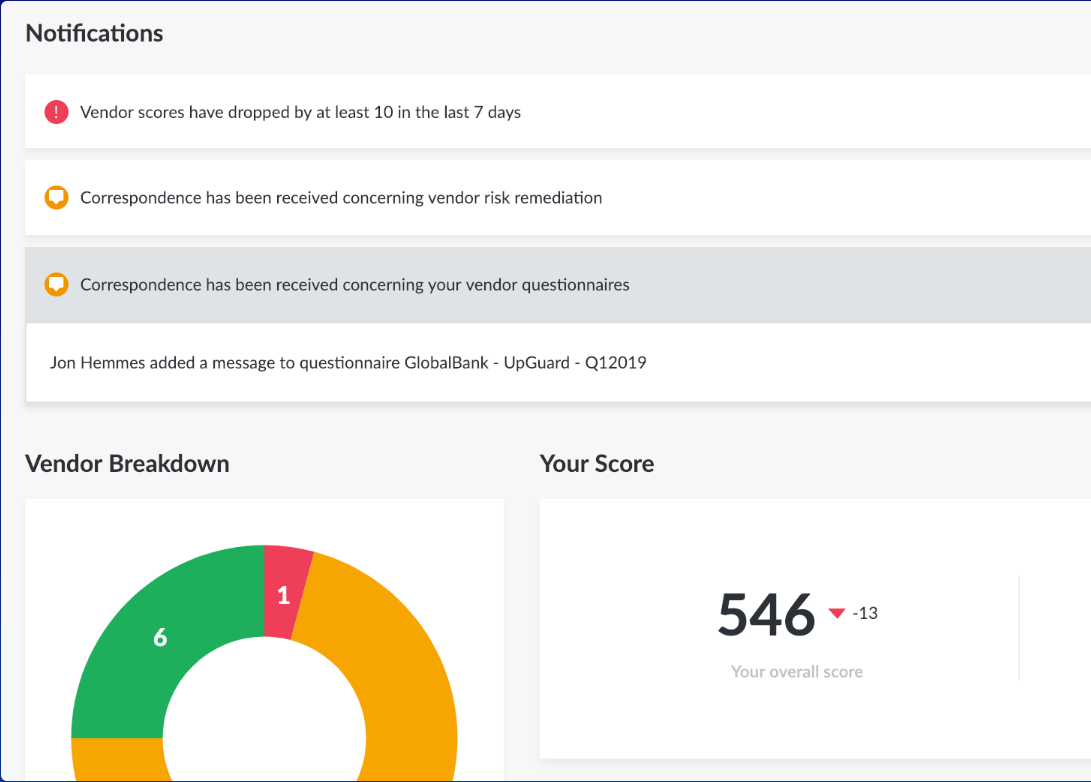
Task: Click the 'Your overall score' caption
Action: 797,672
